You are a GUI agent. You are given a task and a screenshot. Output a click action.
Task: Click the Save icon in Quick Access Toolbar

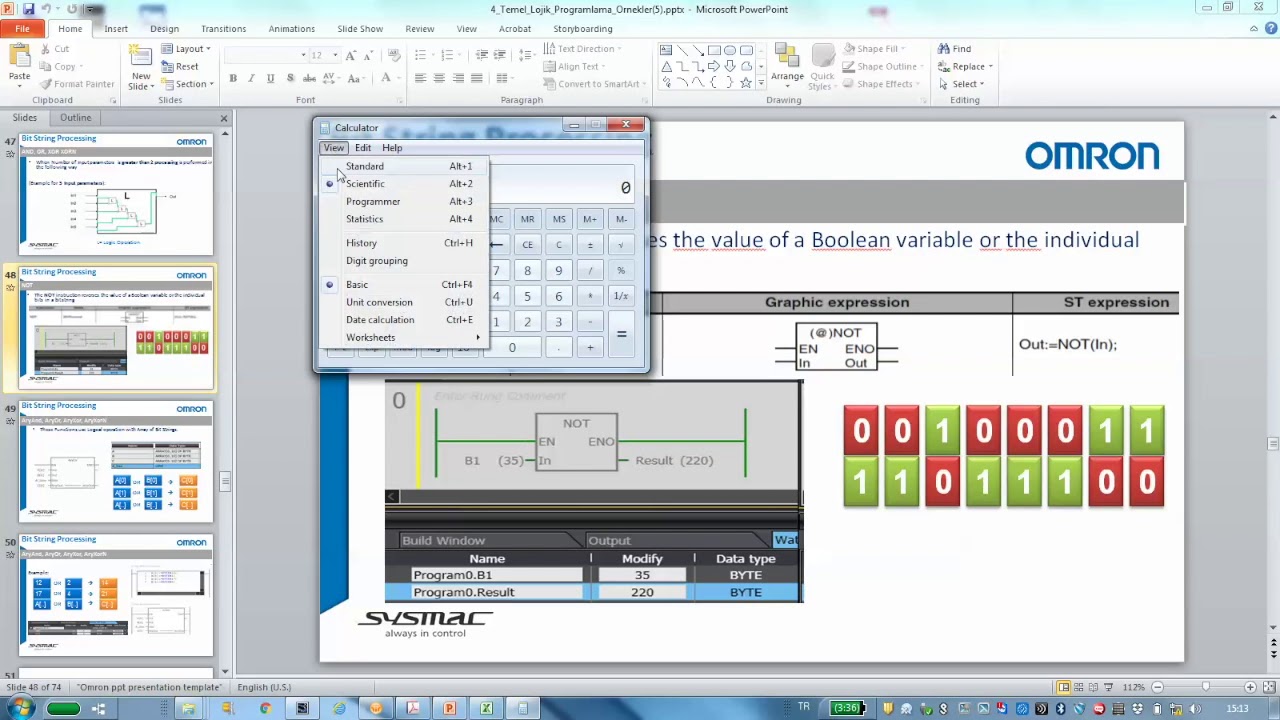[x=29, y=9]
